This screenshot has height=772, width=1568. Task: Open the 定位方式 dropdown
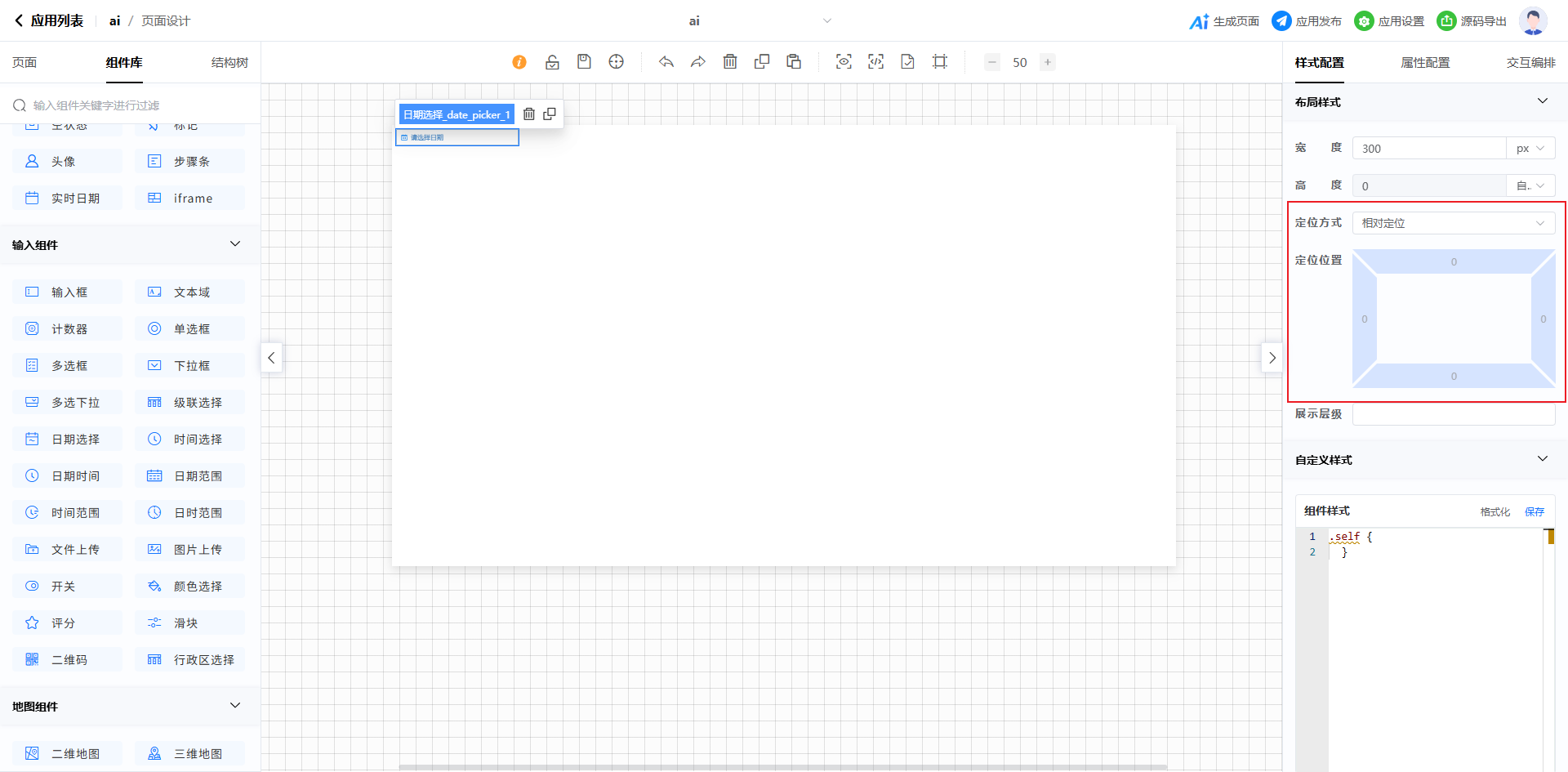[1454, 223]
